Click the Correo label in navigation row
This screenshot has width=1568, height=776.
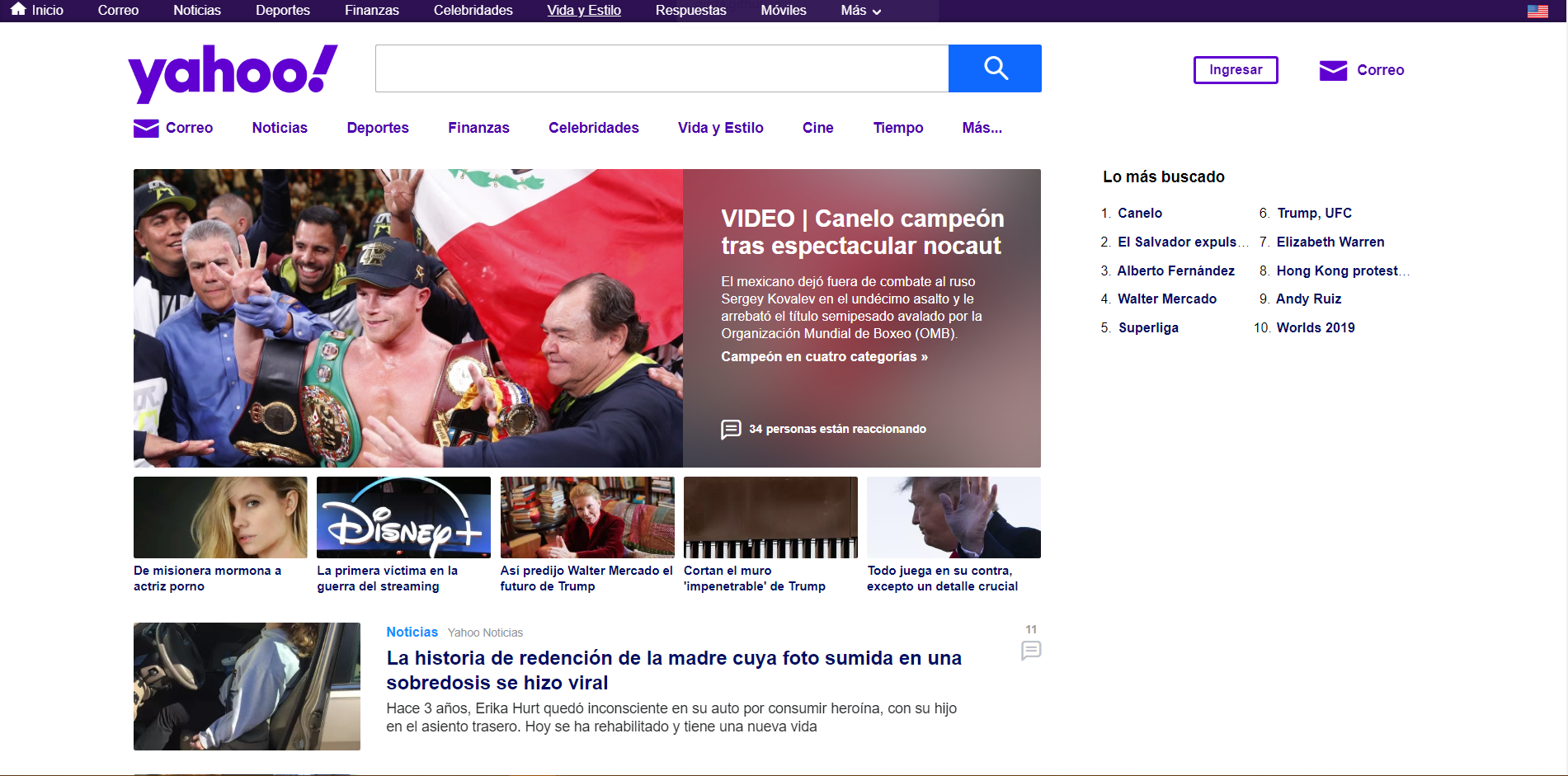click(x=189, y=128)
